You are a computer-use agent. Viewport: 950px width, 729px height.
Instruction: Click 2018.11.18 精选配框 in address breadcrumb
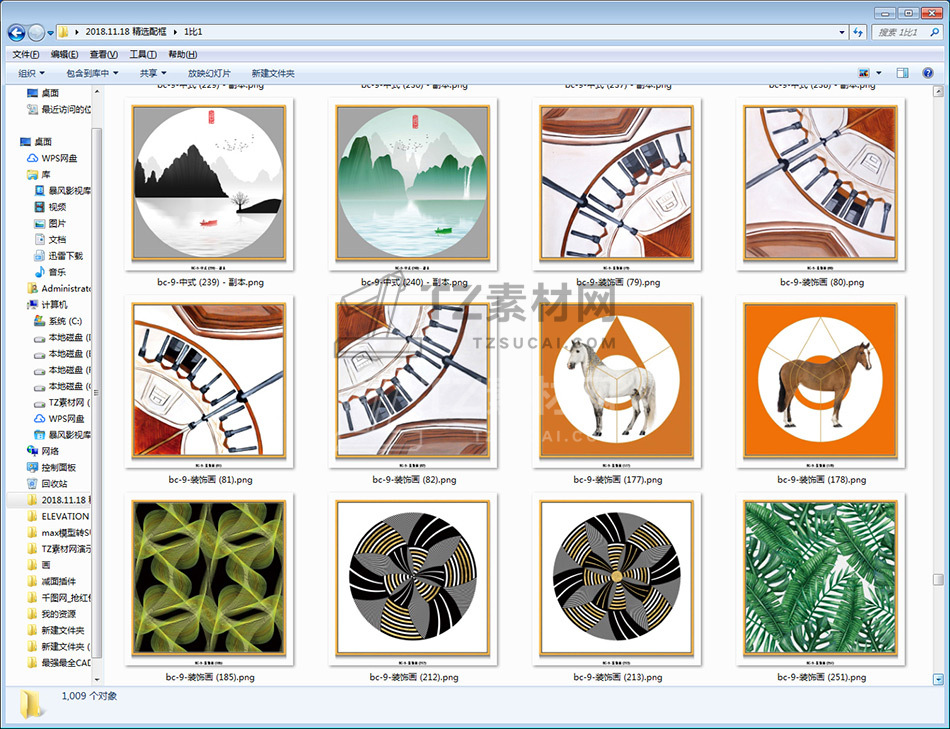(125, 32)
